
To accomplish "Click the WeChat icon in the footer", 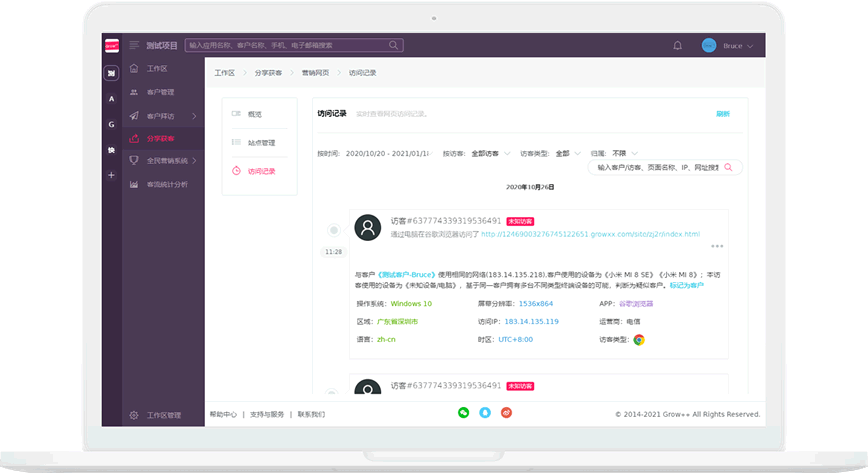I will [x=463, y=412].
